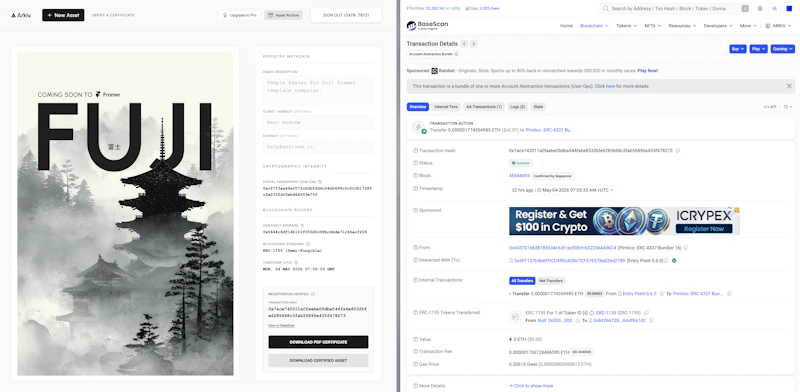Switch to the State tab
800x392 pixels.
point(538,107)
